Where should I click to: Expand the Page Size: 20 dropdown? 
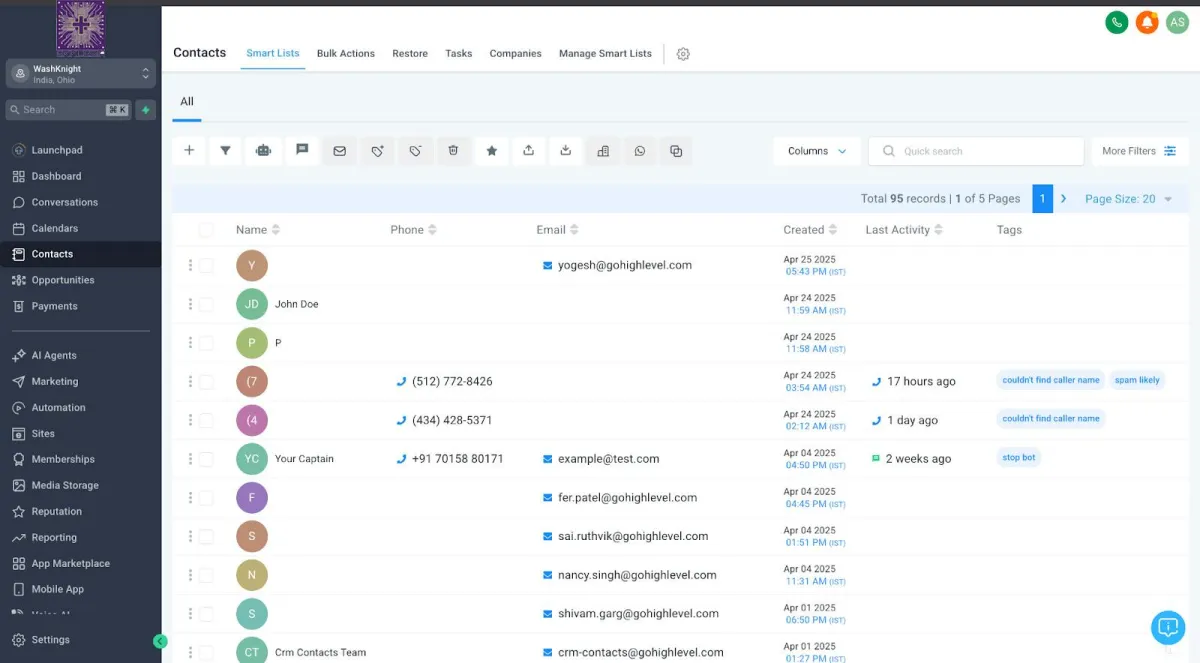(x=1128, y=199)
